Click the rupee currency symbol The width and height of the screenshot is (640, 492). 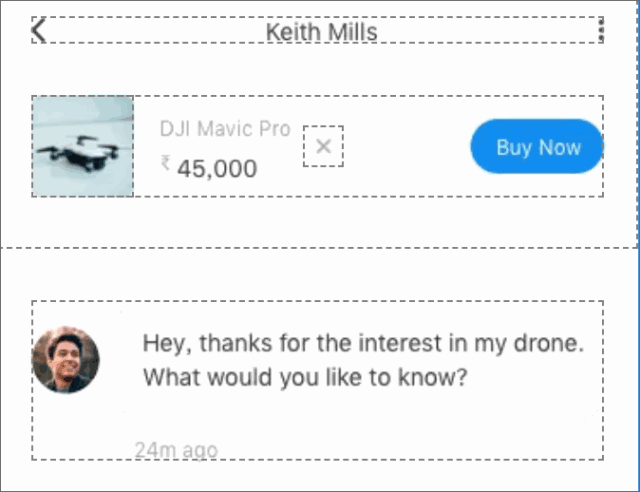(166, 163)
